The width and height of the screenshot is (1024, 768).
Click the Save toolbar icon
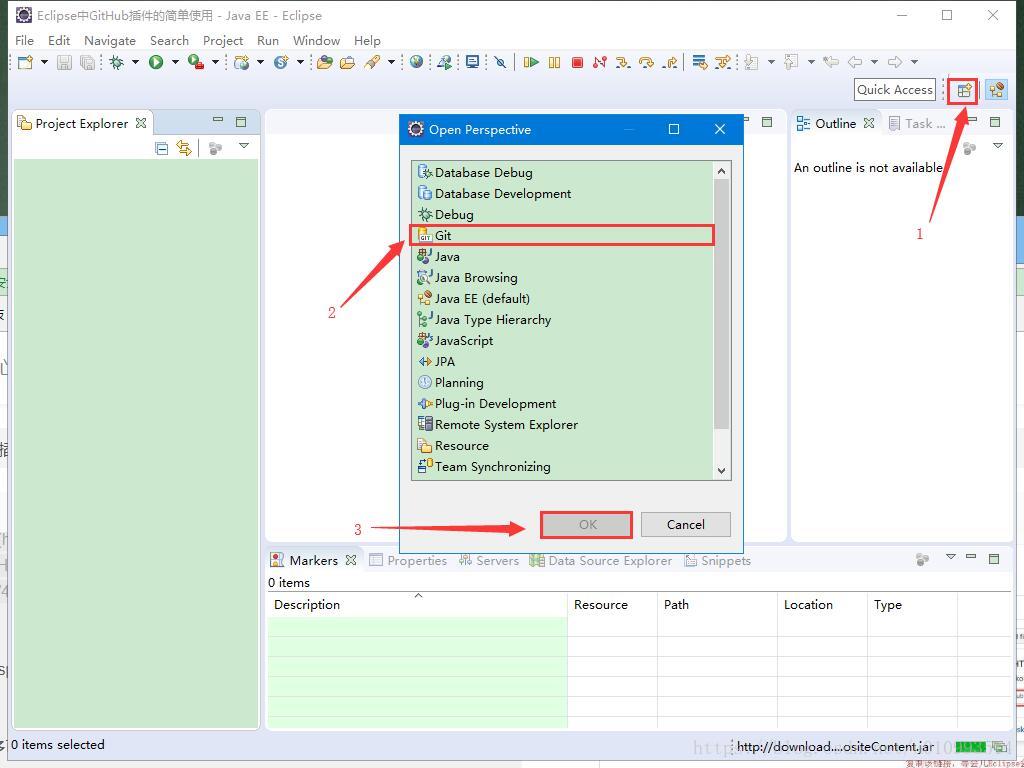64,62
